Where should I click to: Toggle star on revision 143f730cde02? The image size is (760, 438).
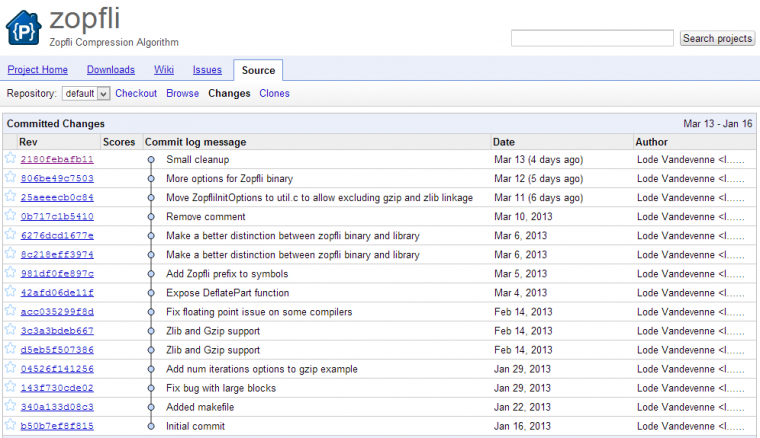(10, 387)
